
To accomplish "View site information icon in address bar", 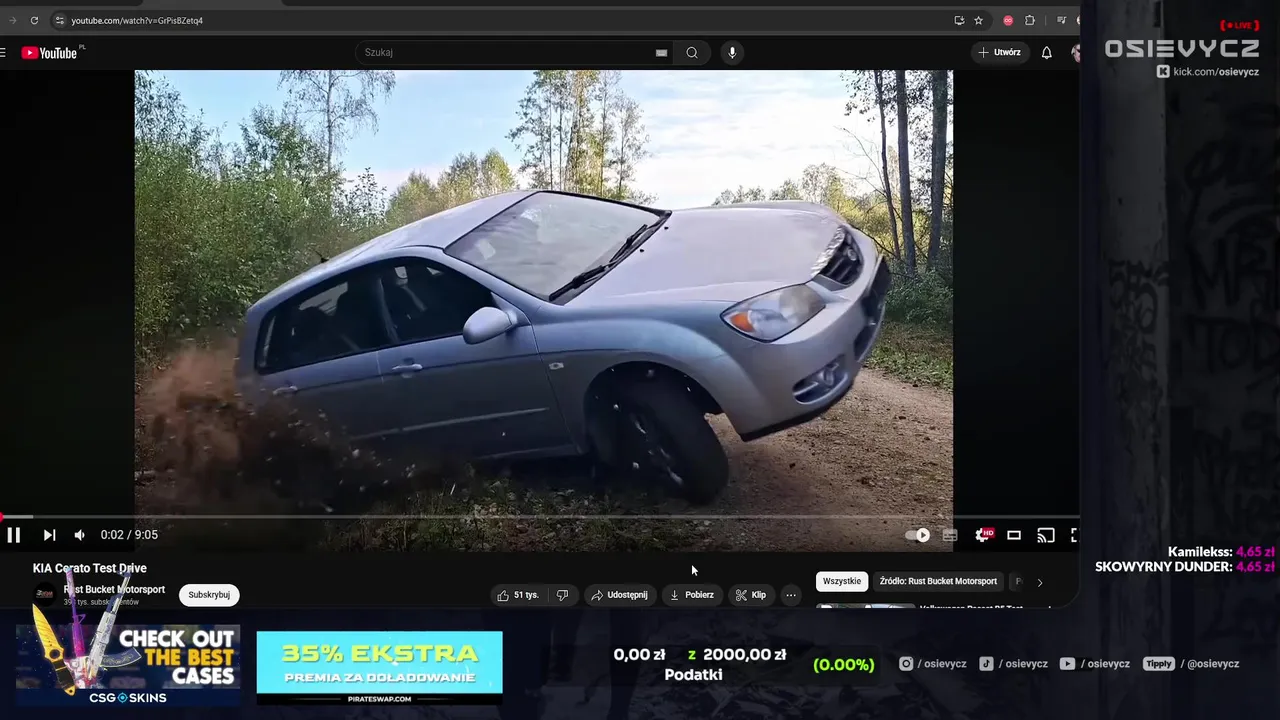I will [x=60, y=20].
